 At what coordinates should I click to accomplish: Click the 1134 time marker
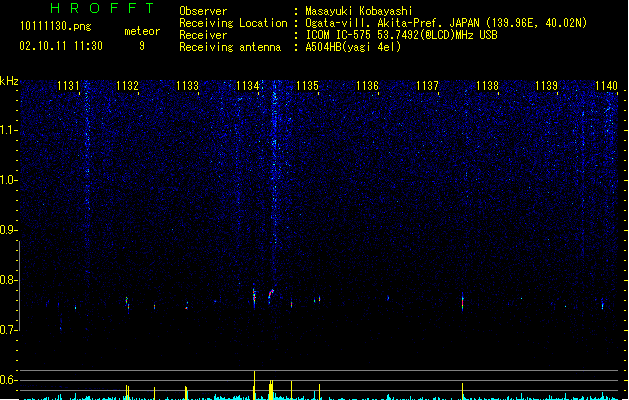pos(248,86)
